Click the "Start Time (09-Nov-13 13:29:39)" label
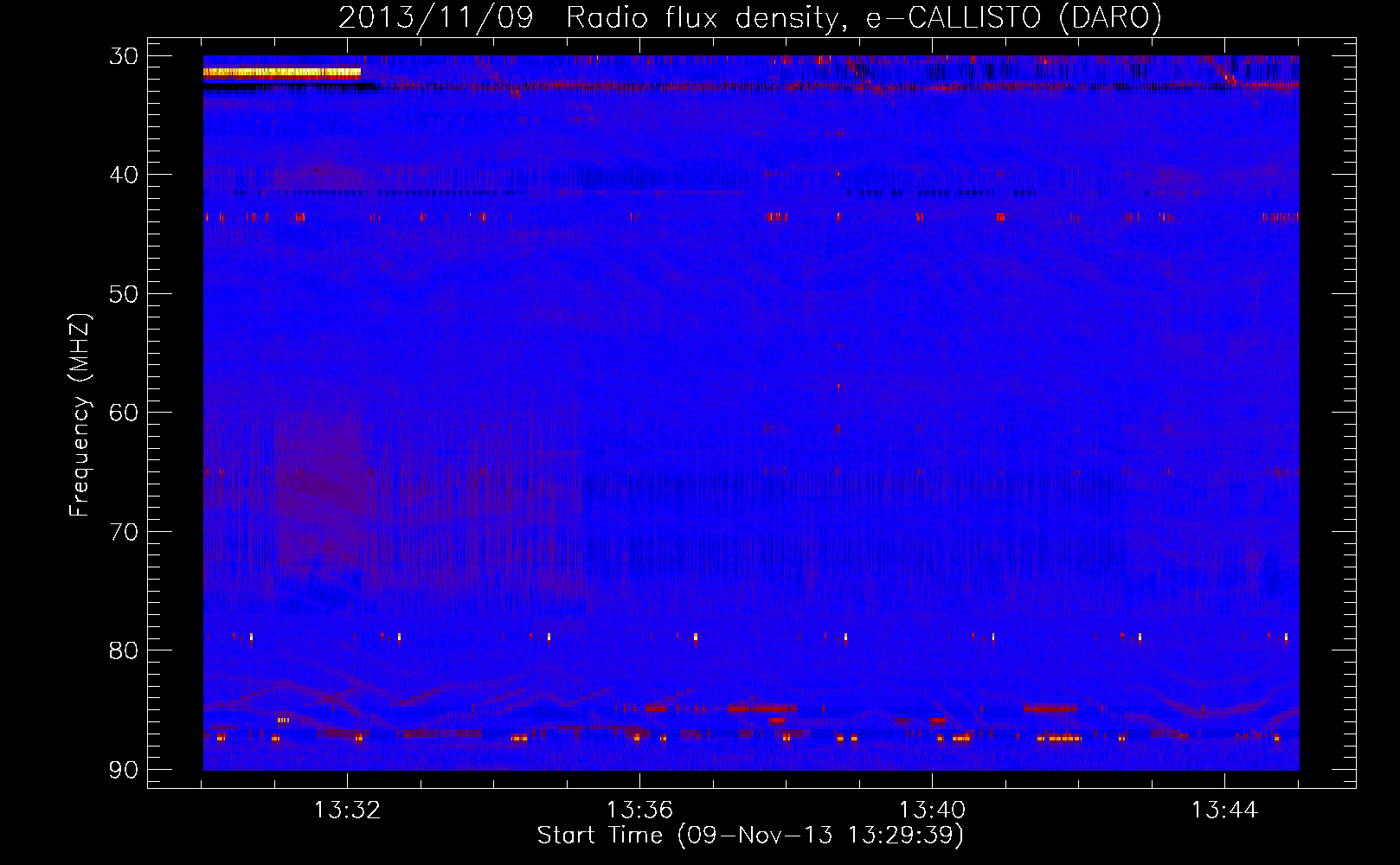1400x865 pixels. tap(750, 836)
